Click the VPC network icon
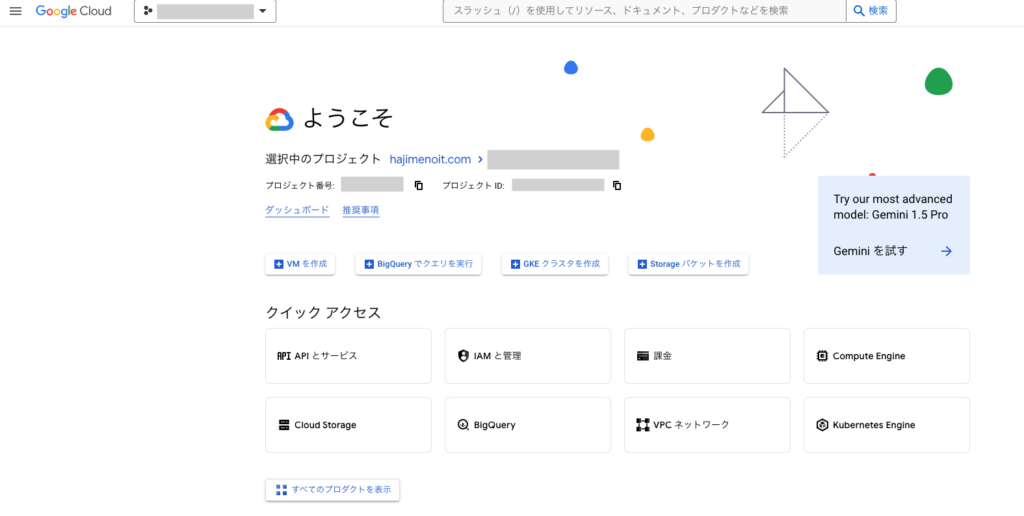The height and width of the screenshot is (516, 1024). [x=643, y=425]
